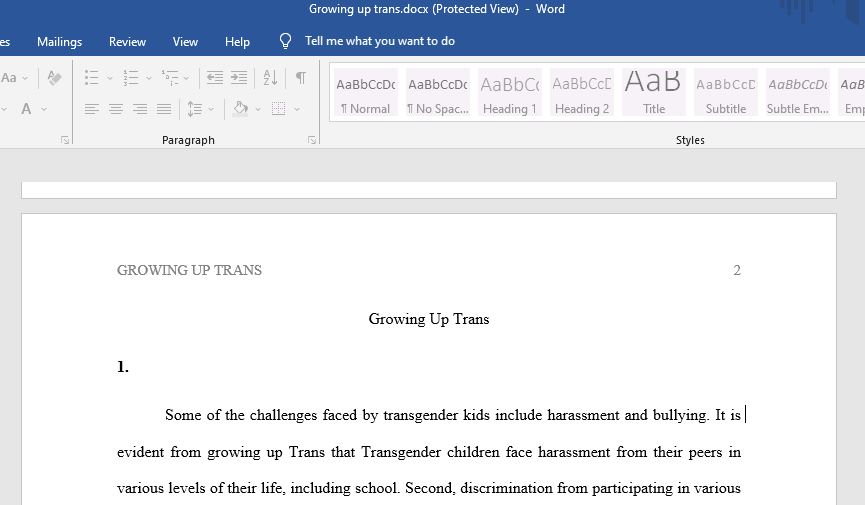Apply the Title style

pyautogui.click(x=654, y=92)
